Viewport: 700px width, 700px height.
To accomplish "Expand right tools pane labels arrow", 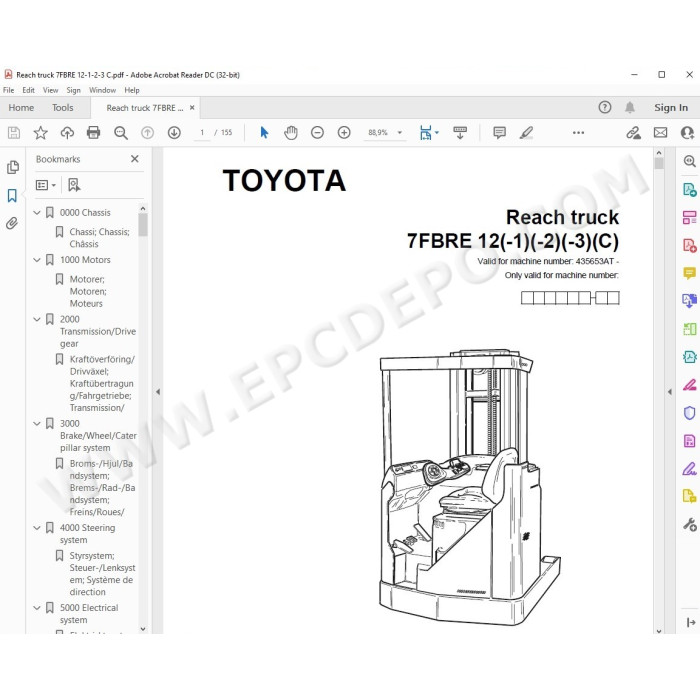I will 691,622.
